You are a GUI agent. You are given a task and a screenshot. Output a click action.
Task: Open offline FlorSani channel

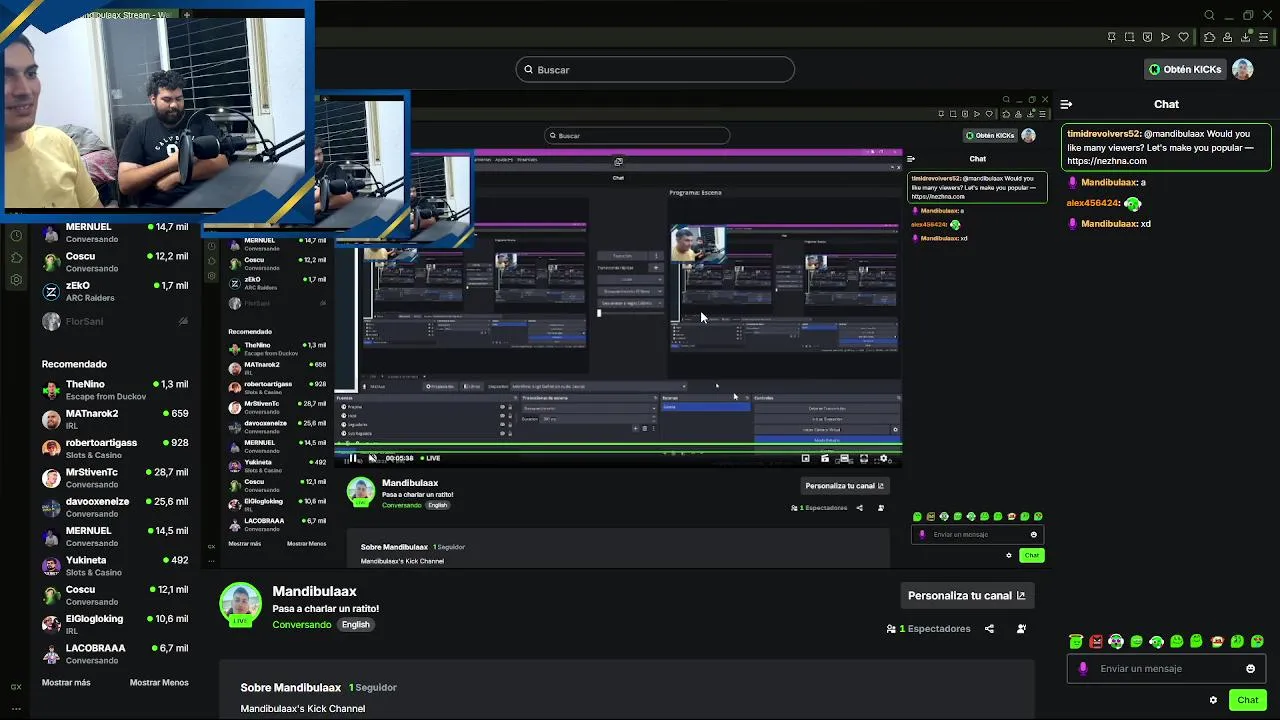pyautogui.click(x=115, y=321)
